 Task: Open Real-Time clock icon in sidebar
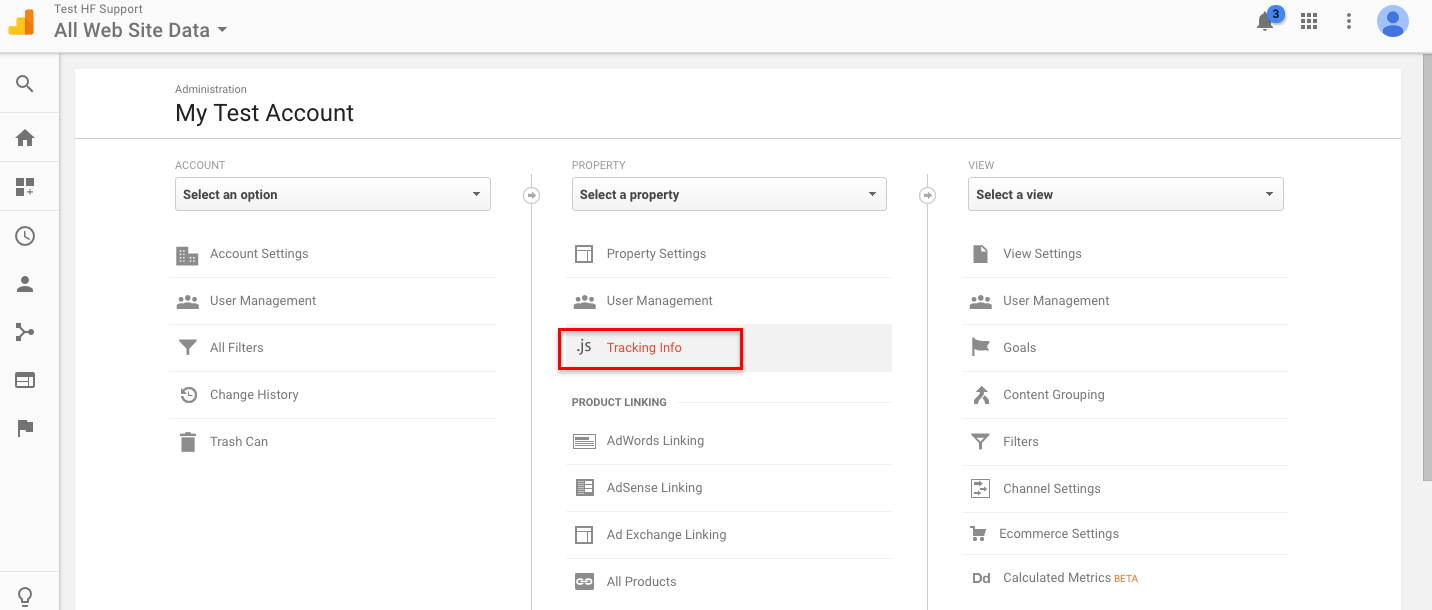(x=25, y=236)
